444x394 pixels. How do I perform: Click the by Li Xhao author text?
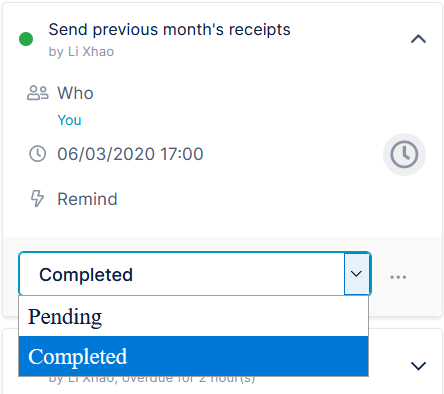tap(81, 52)
